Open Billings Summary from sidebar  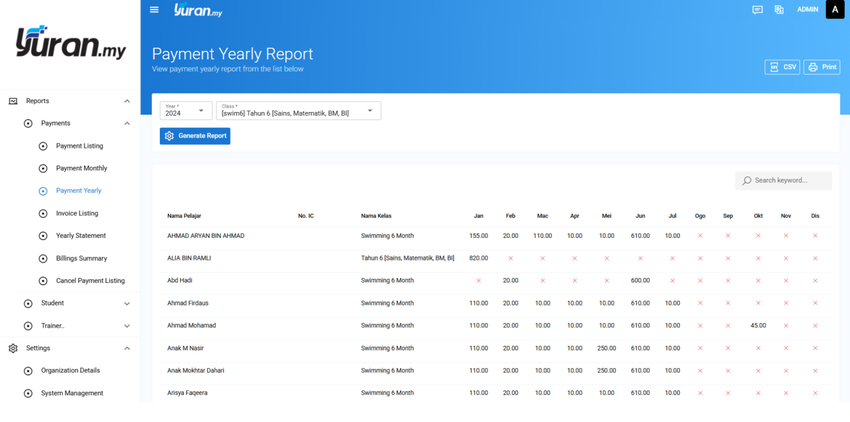[x=81, y=259]
